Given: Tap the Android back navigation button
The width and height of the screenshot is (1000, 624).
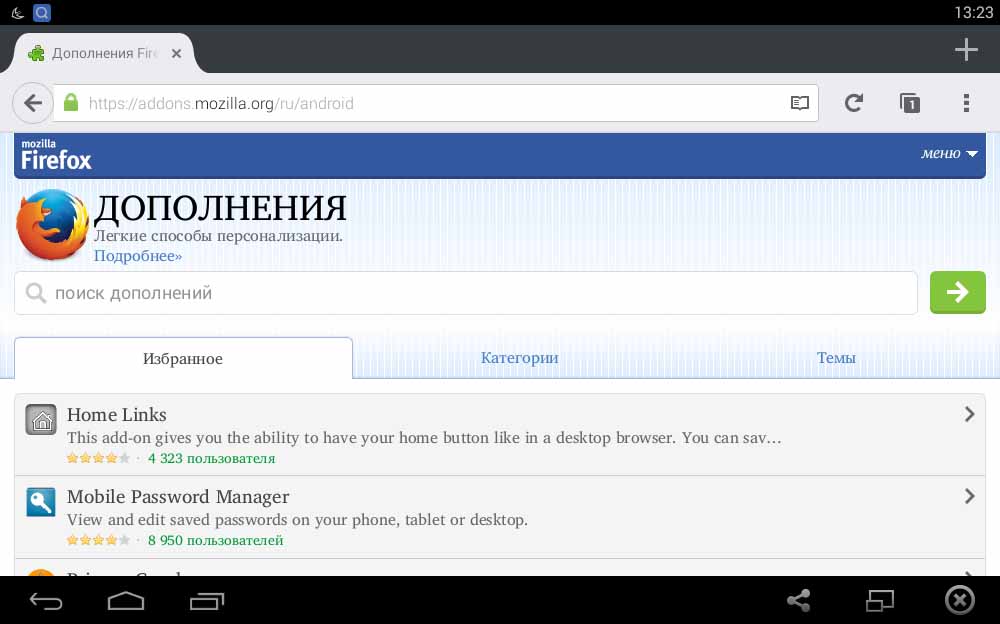Looking at the screenshot, I should (46, 600).
